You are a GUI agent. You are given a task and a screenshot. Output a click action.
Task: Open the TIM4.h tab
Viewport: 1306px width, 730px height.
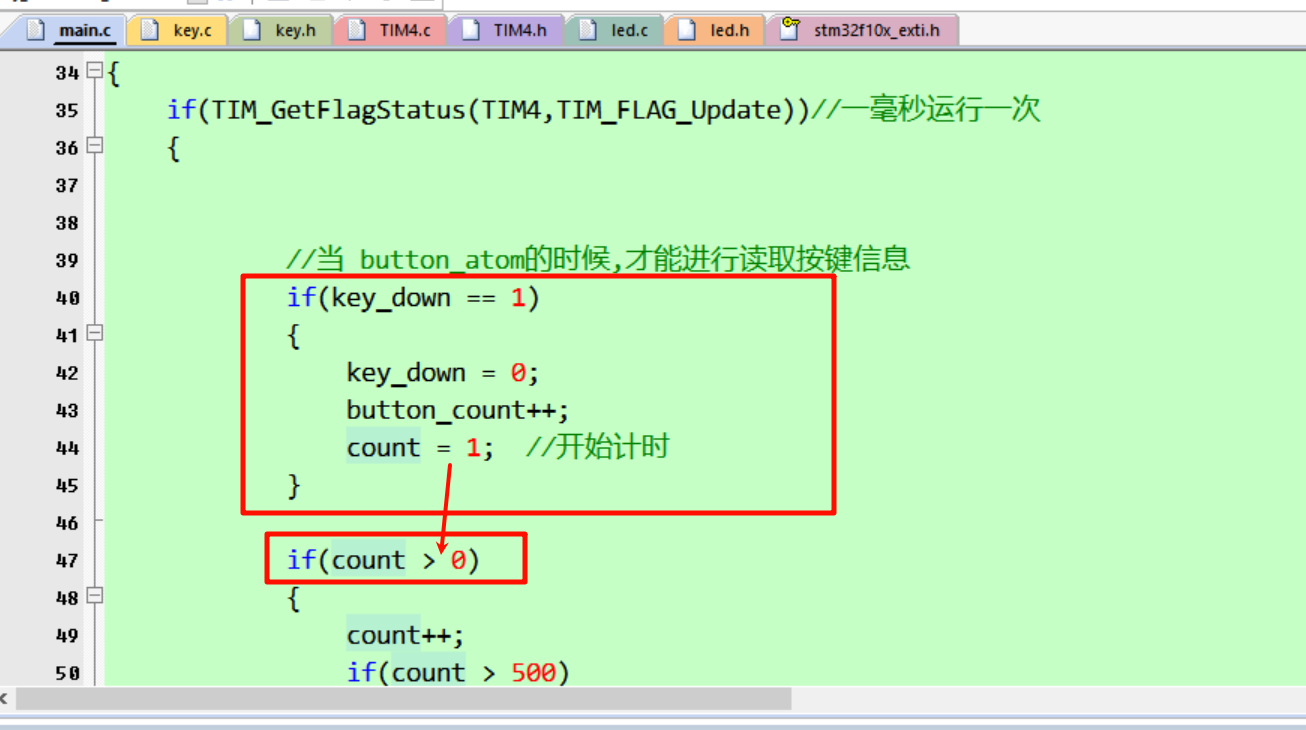click(x=508, y=30)
